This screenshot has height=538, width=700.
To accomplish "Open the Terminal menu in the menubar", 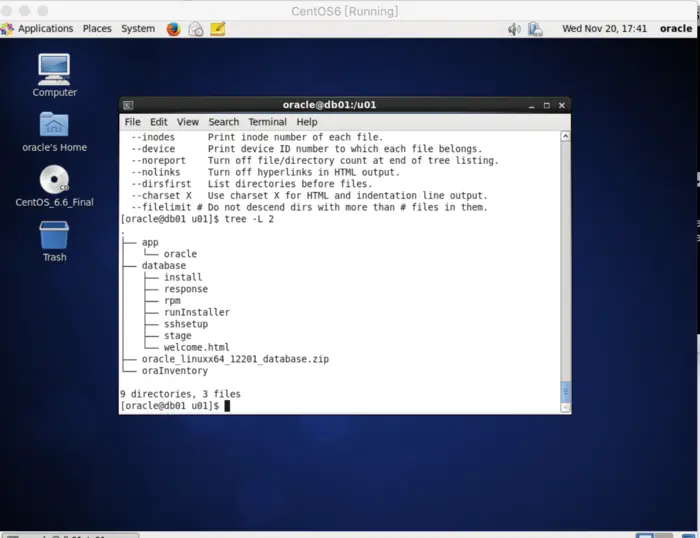I will pyautogui.click(x=267, y=122).
